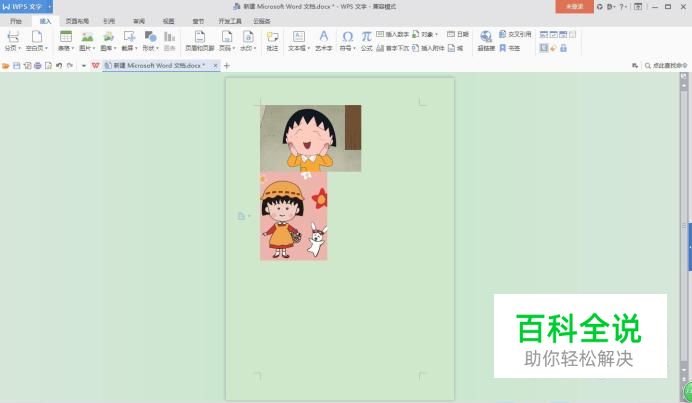Click the save disk icon in quick toolbar
Image resolution: width=692 pixels, height=403 pixels.
[17, 66]
